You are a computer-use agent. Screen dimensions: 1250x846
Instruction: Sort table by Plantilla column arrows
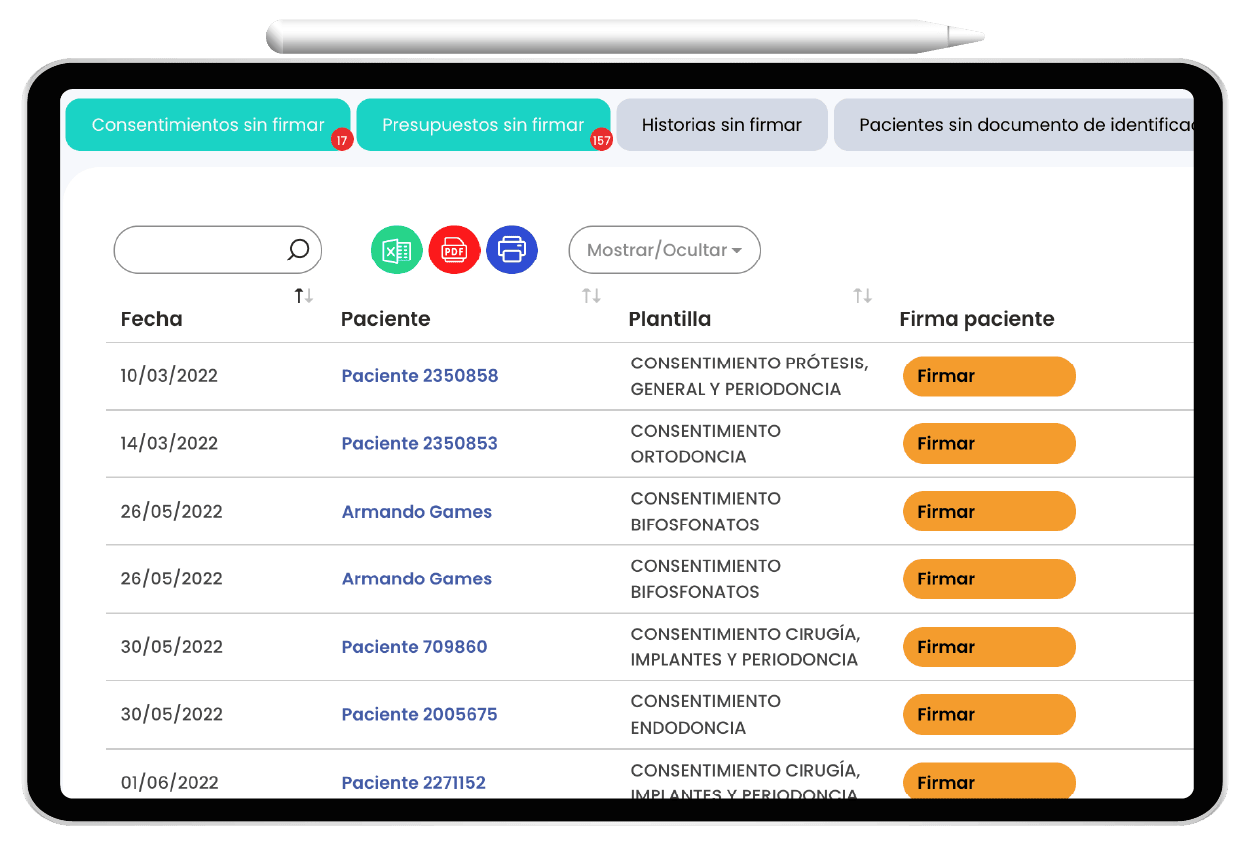[862, 296]
